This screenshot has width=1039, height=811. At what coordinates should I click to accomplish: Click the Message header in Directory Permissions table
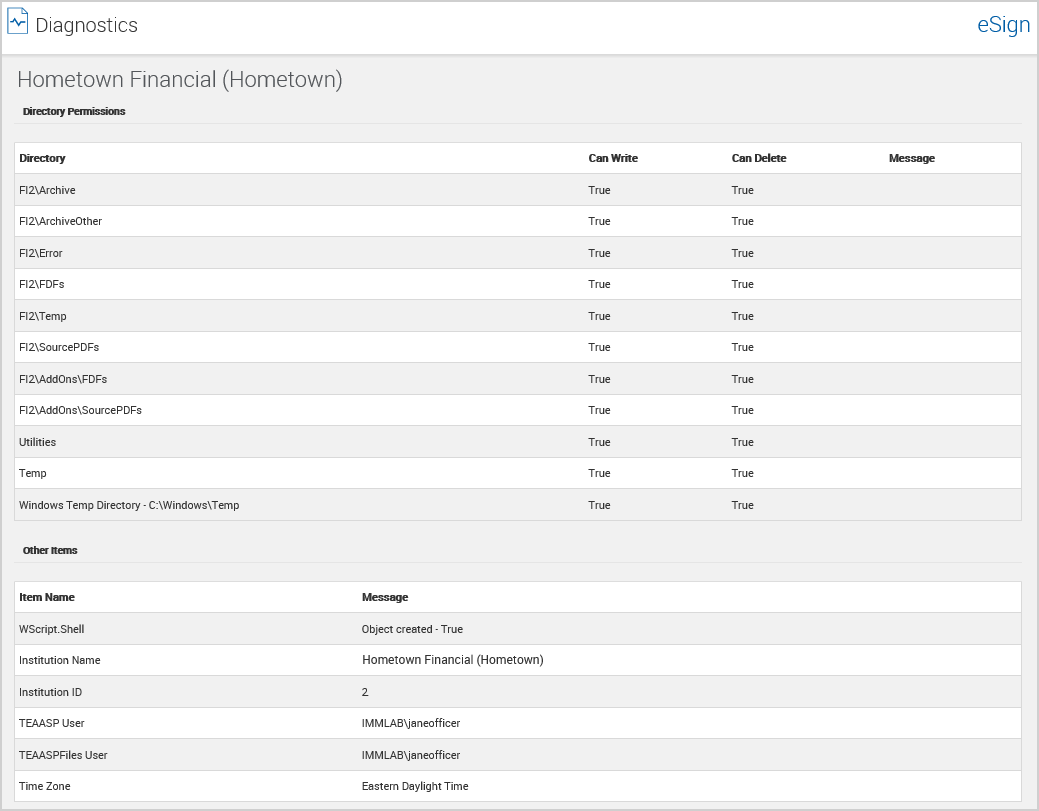pyautogui.click(x=912, y=158)
